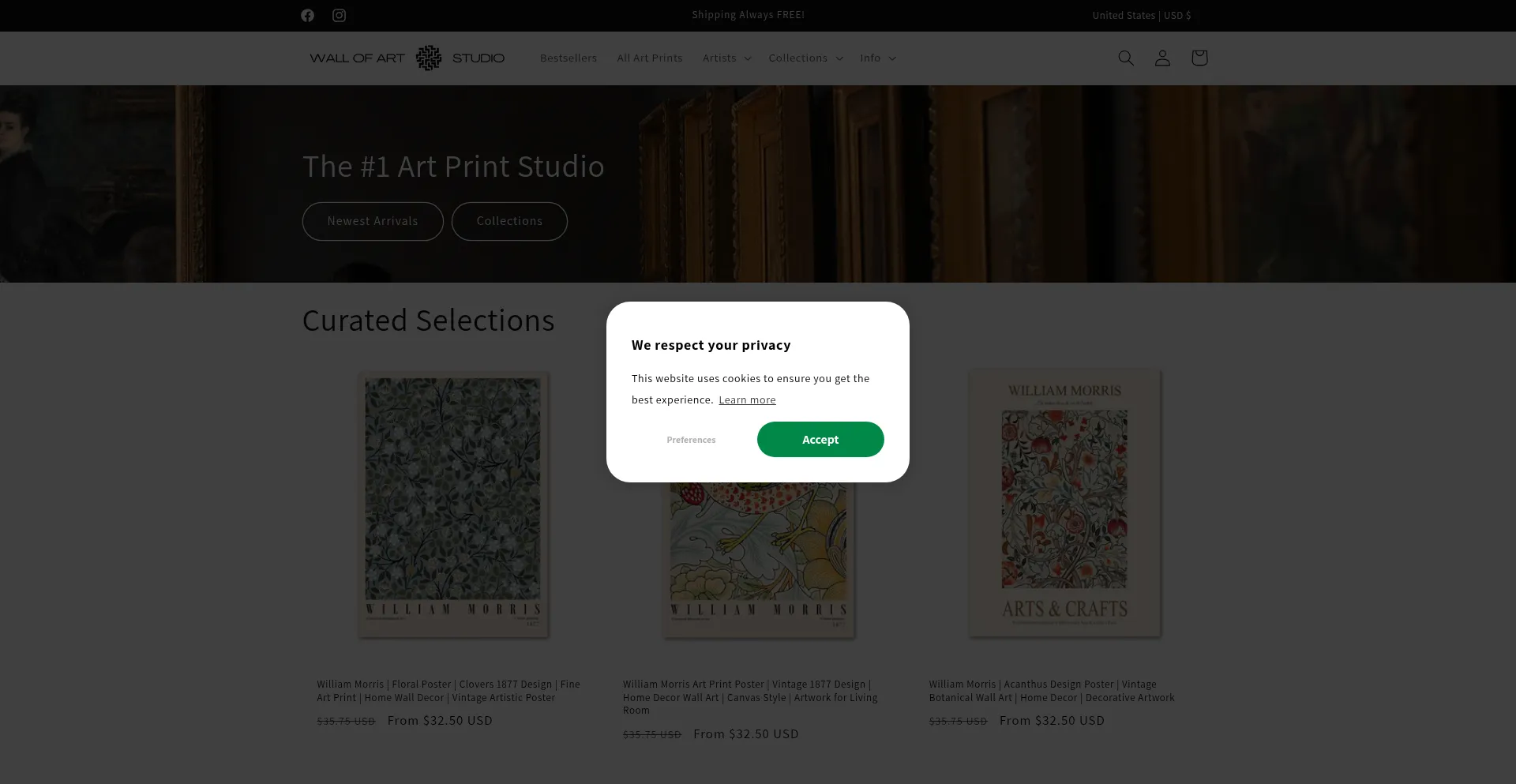Click the Wall of Art Studio logo

pyautogui.click(x=407, y=58)
